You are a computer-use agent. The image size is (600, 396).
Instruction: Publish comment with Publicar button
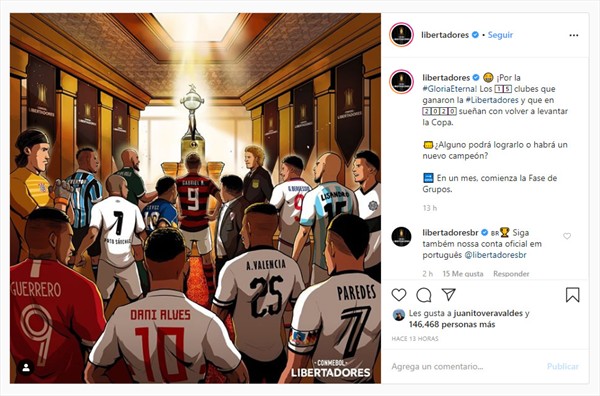[562, 367]
